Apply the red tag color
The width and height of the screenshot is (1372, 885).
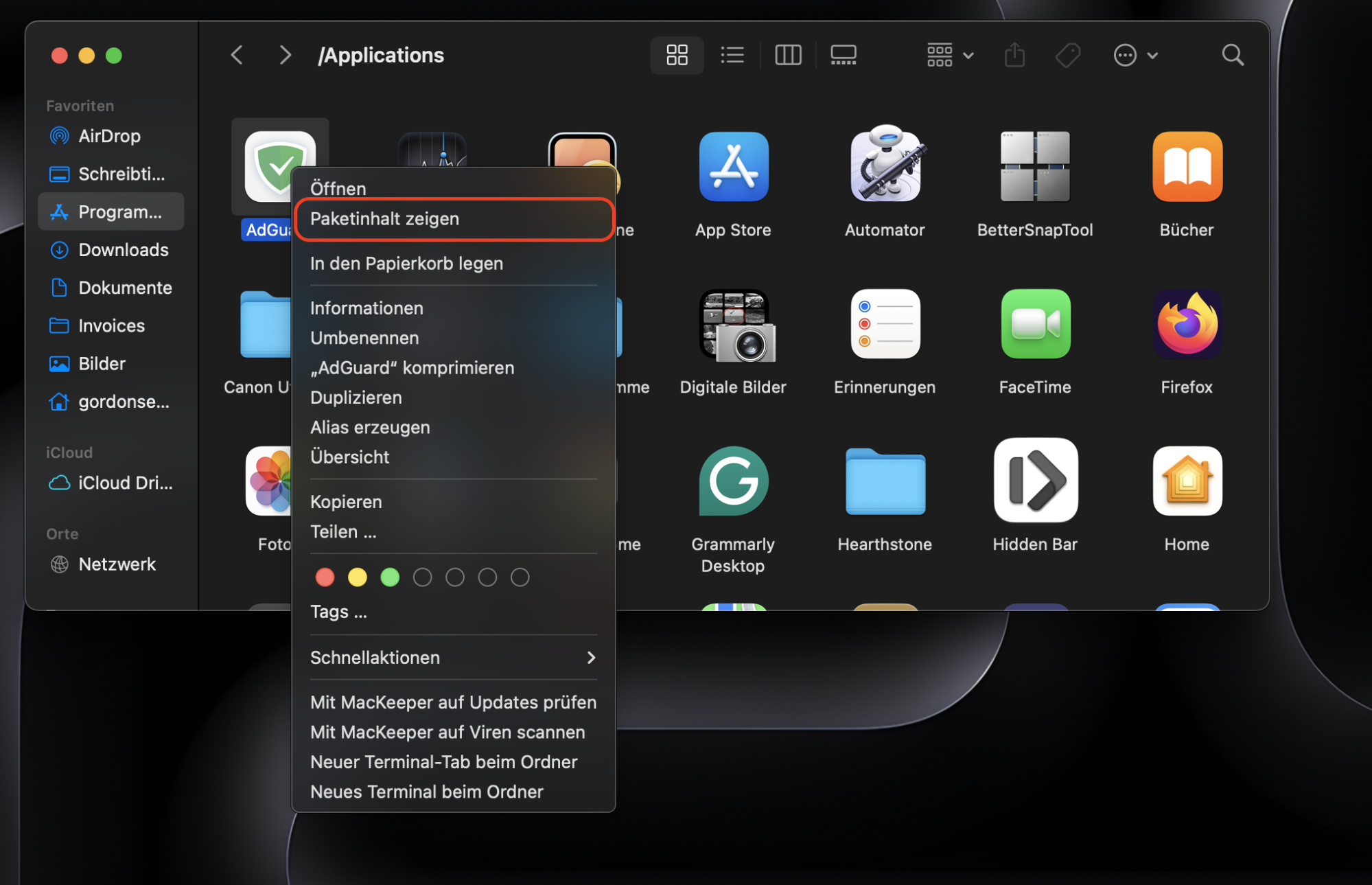(x=325, y=577)
